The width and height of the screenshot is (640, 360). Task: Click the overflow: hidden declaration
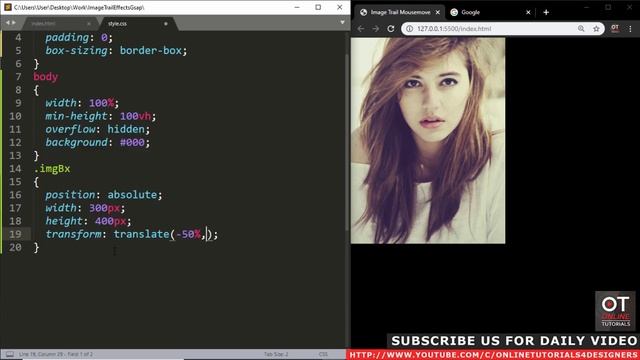tap(98, 129)
